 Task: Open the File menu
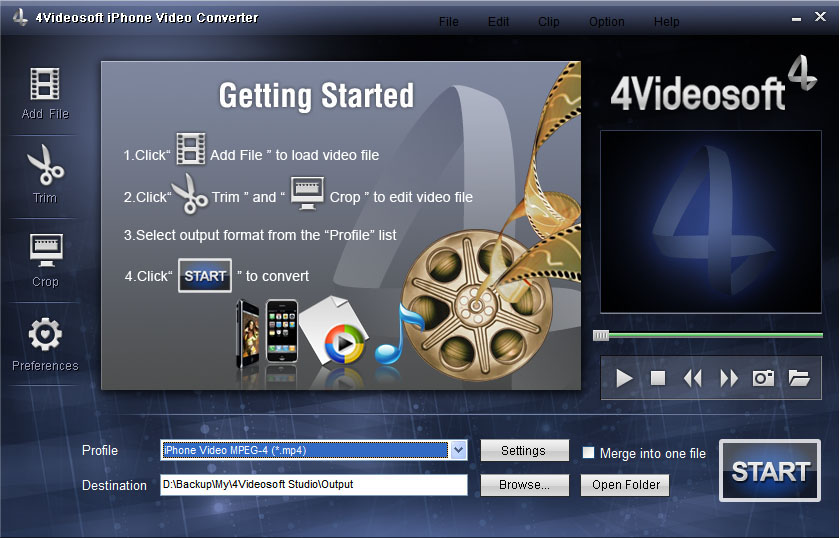tap(448, 22)
